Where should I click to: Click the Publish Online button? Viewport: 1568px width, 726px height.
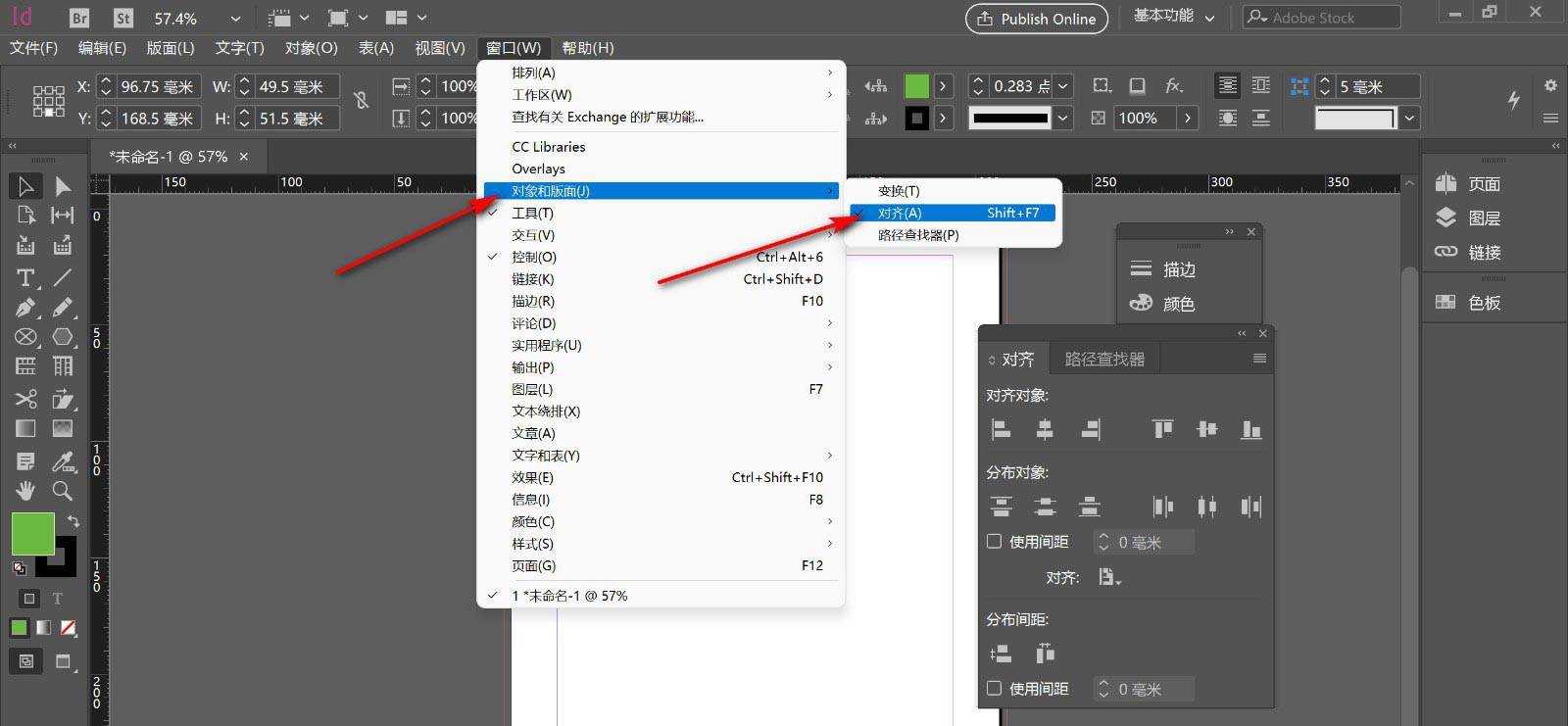click(x=1037, y=19)
